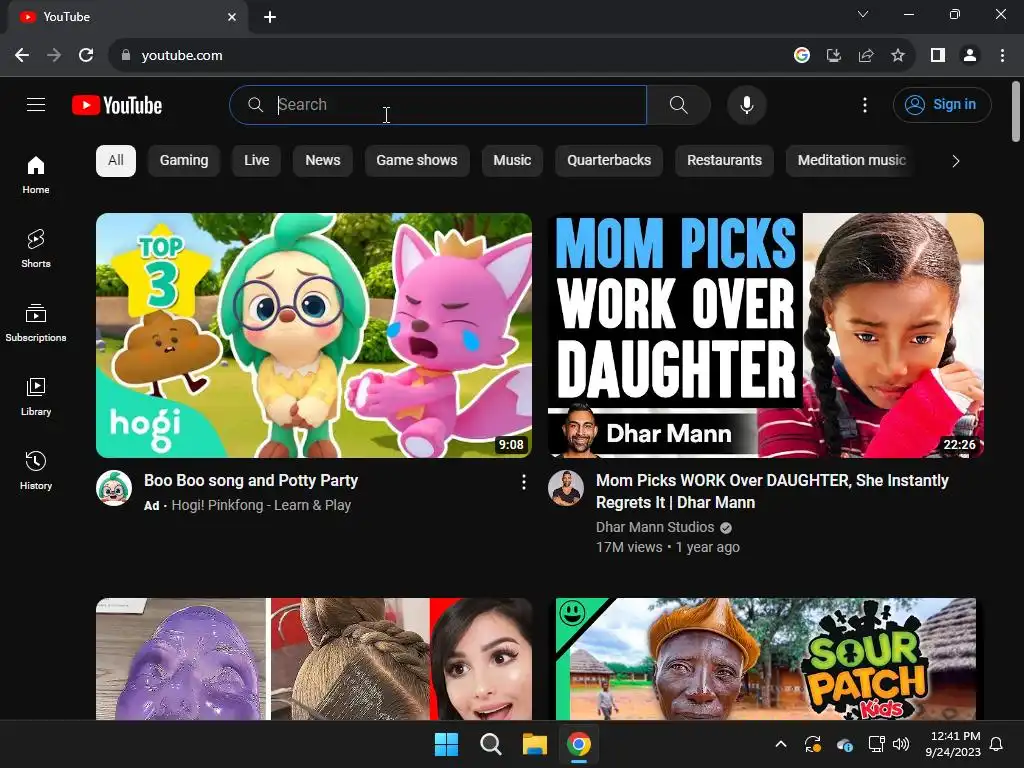Go back in the browser
Screen dimensions: 1024x768
(x=22, y=56)
